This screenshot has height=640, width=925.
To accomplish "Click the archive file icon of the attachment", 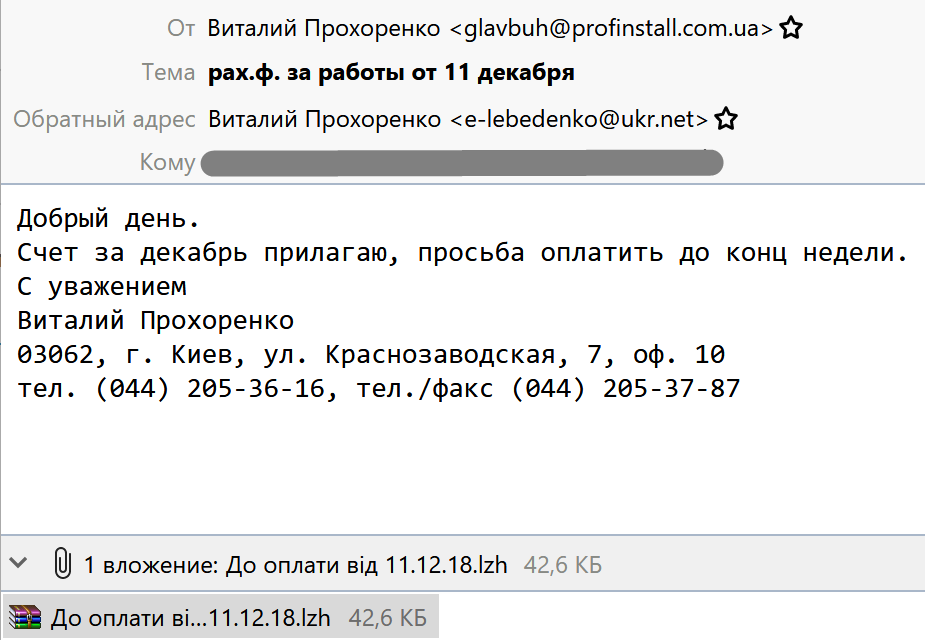I will pos(27,617).
